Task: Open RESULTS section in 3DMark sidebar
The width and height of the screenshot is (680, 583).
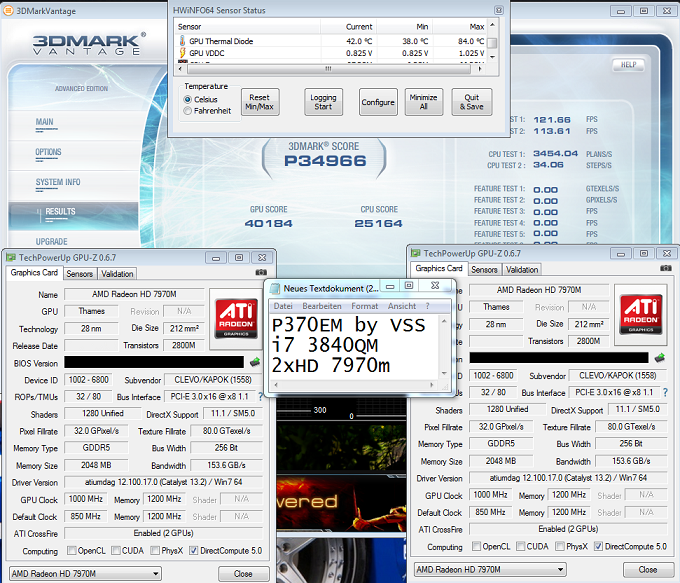Action: [x=73, y=215]
